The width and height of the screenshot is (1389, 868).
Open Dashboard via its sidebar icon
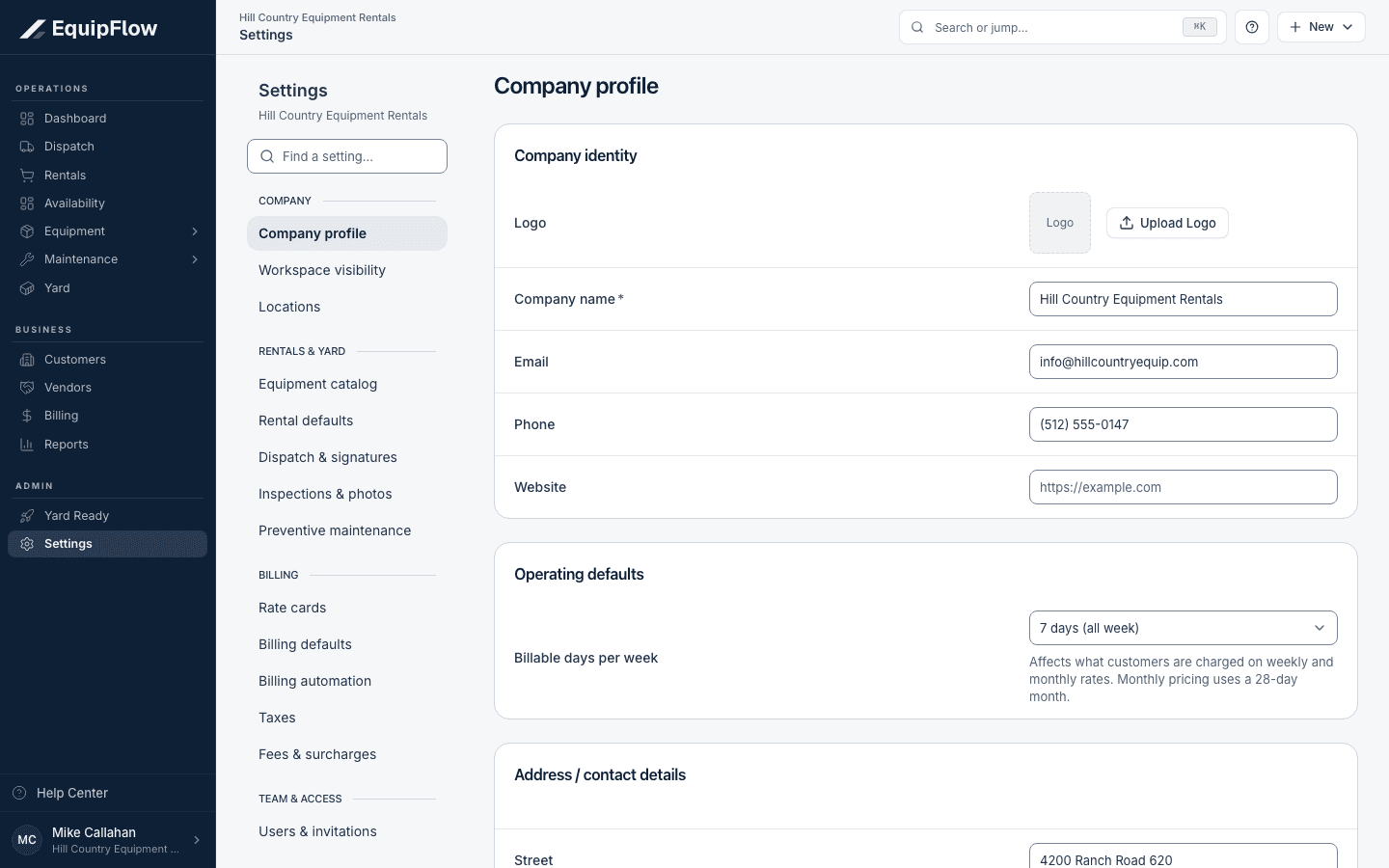27,119
